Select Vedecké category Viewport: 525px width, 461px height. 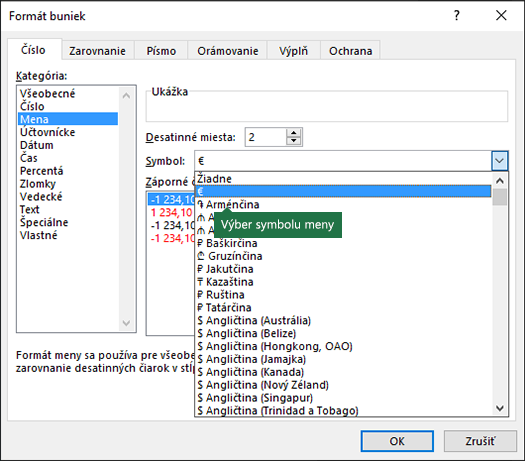[68, 197]
